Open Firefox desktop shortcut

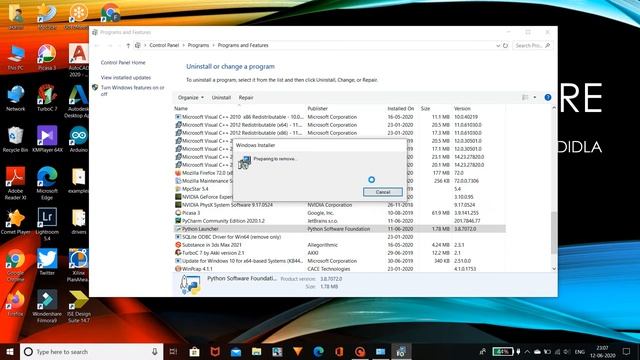[x=16, y=304]
